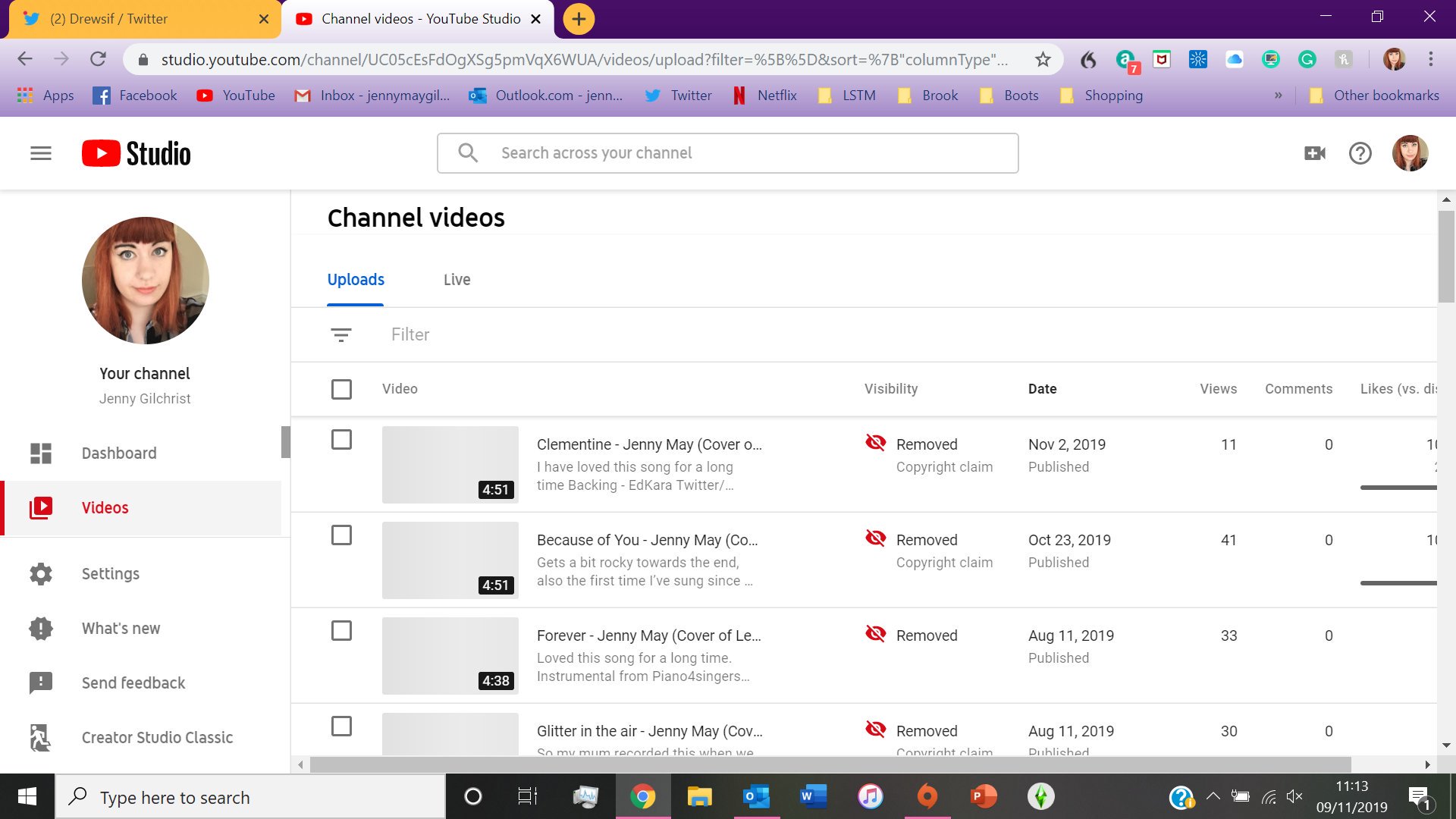The image size is (1456, 819).
Task: Open your account avatar menu top right
Action: (x=1410, y=152)
